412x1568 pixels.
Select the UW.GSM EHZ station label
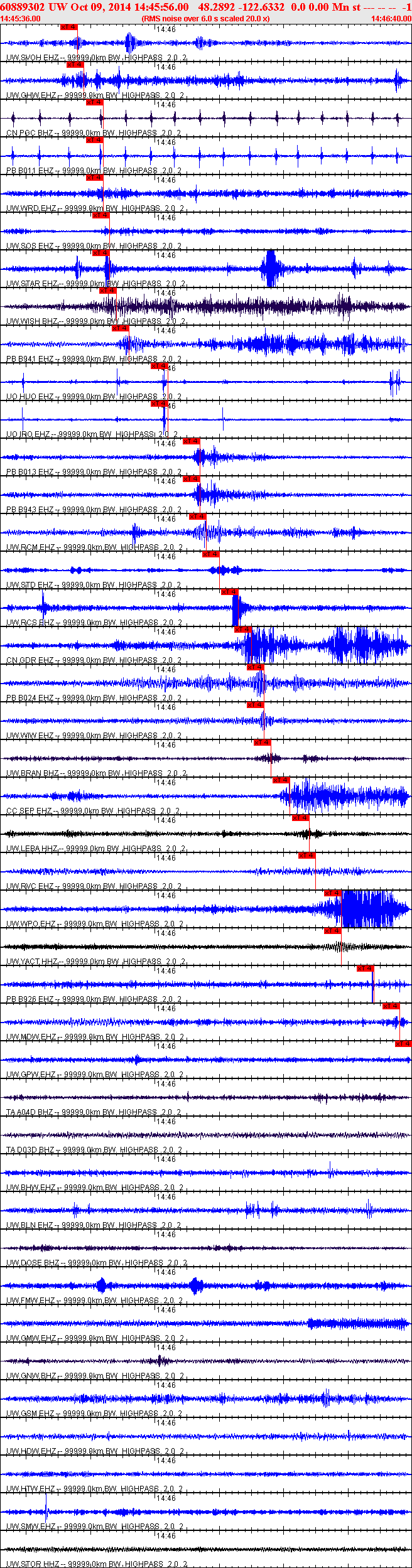31,1414
